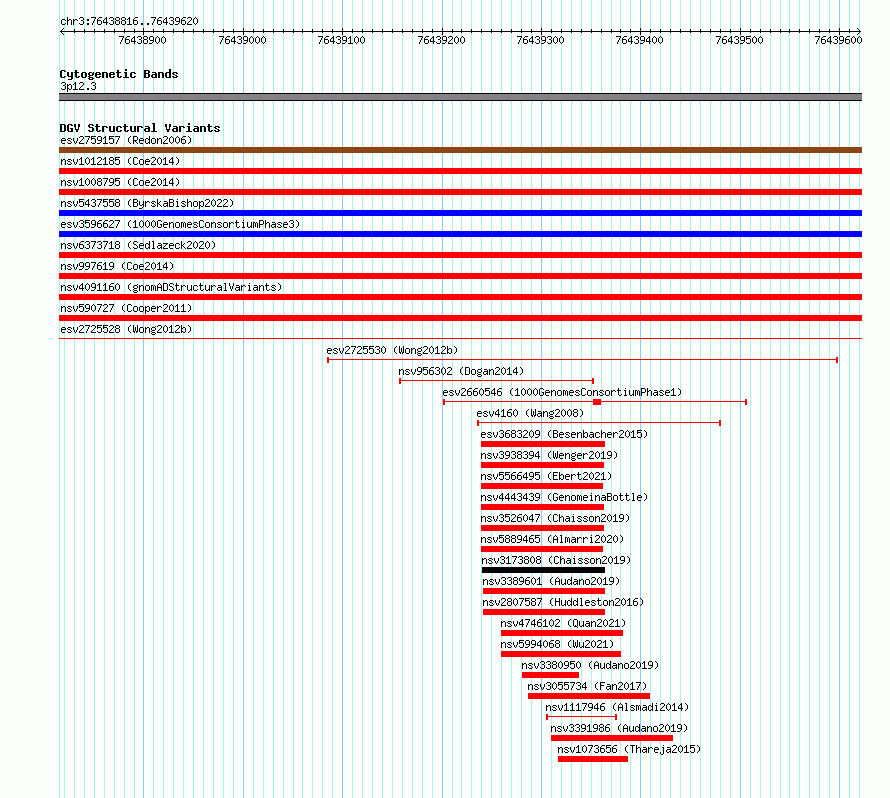Click nsv3938394 (Wenger2019) label
Viewport: 890px width, 798px height.
pos(549,455)
